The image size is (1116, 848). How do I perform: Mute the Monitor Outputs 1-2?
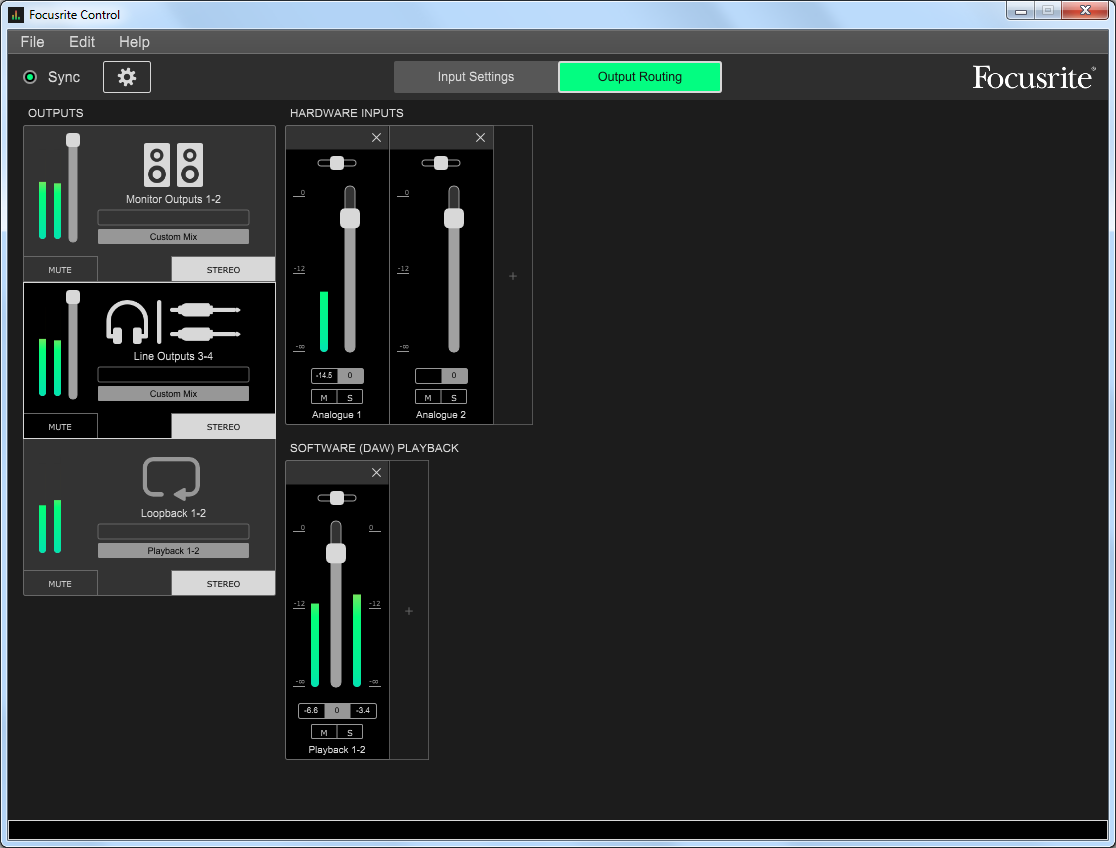click(60, 270)
